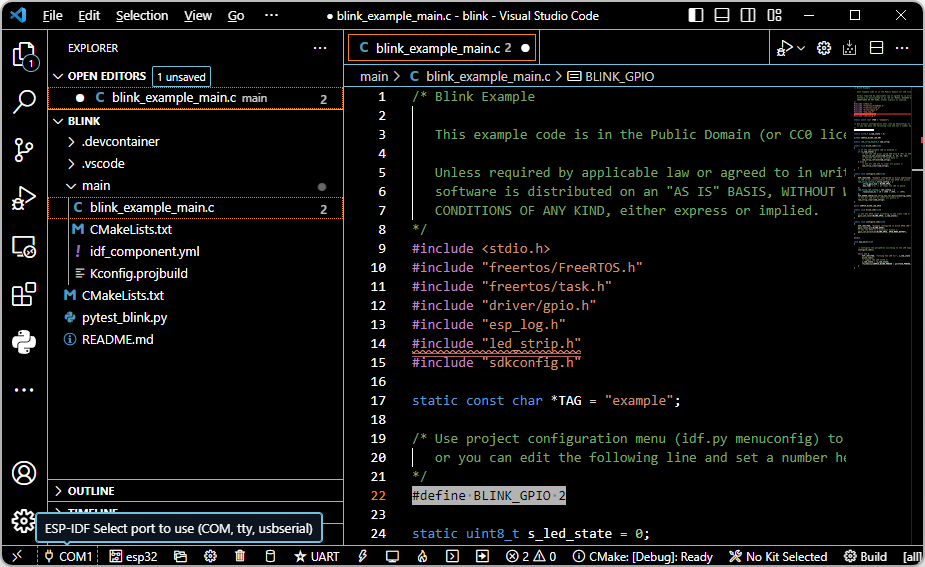Open the Search view

pyautogui.click(x=24, y=101)
